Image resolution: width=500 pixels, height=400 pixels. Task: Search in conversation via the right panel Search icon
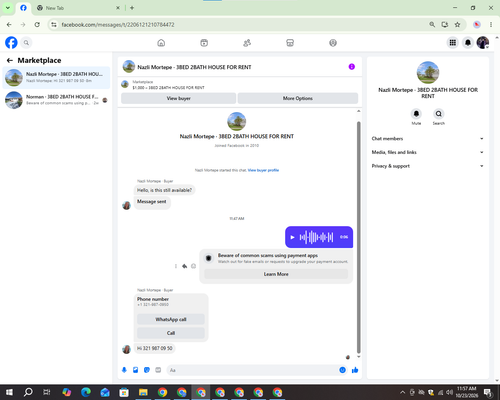[x=439, y=114]
